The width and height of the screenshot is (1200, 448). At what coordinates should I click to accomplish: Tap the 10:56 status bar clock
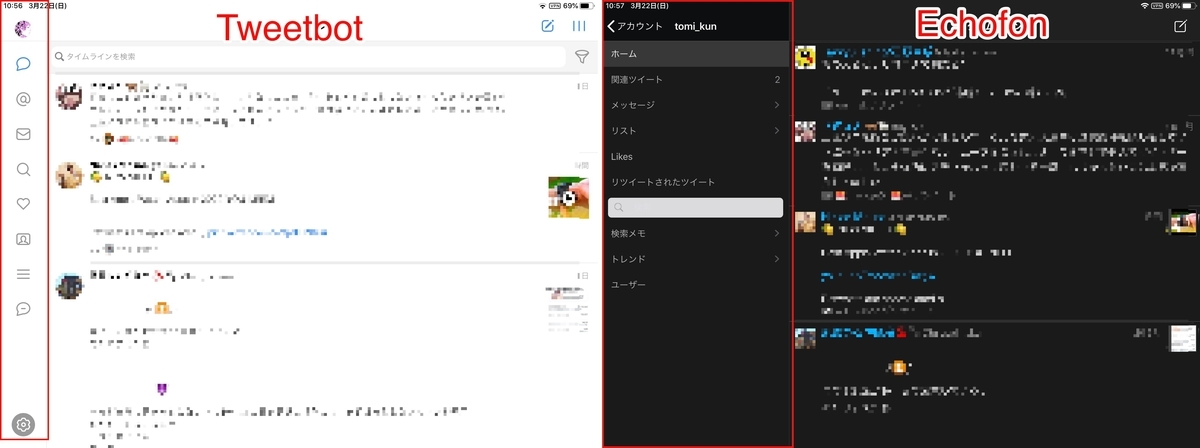tap(13, 5)
